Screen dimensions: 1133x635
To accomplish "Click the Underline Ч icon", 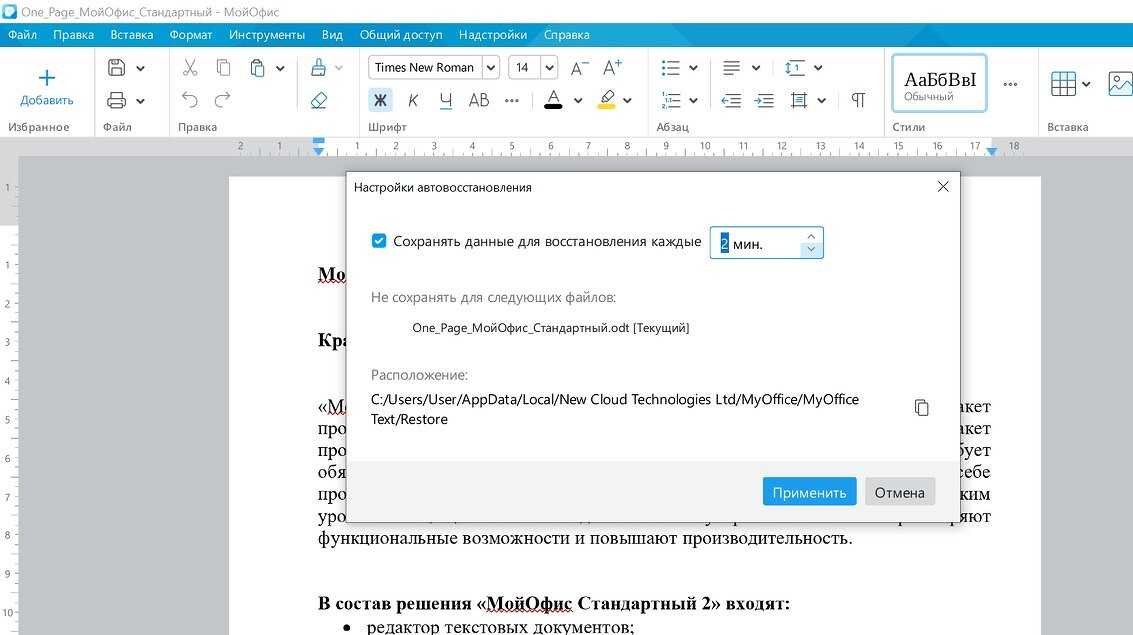I will coord(446,100).
